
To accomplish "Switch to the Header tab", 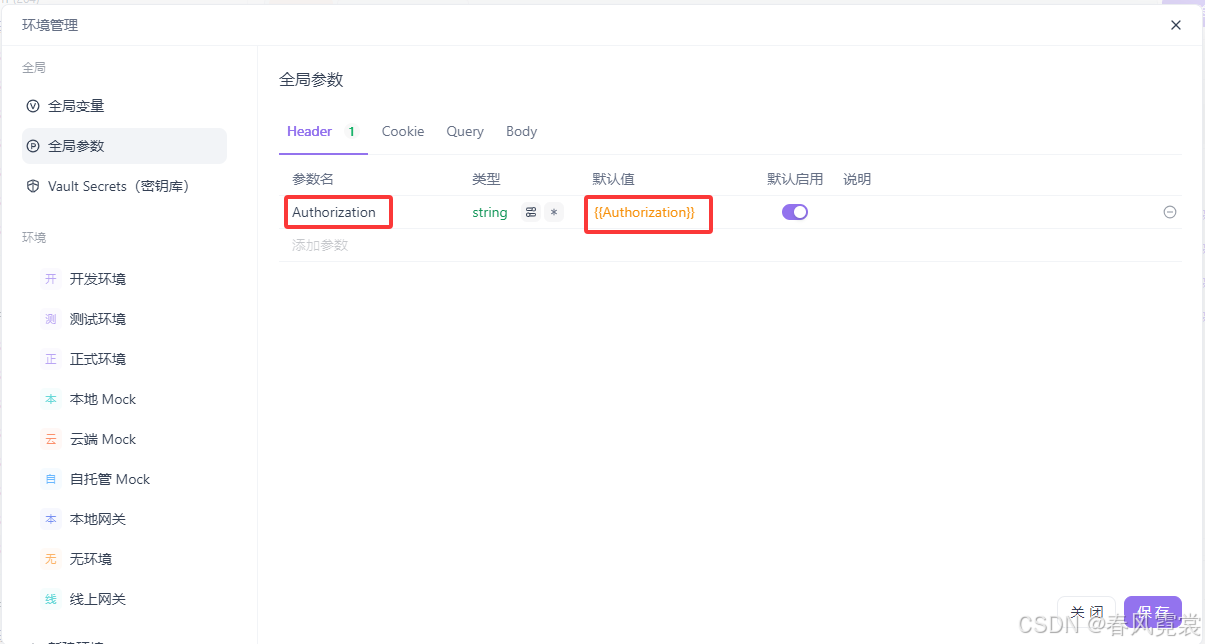I will point(323,132).
